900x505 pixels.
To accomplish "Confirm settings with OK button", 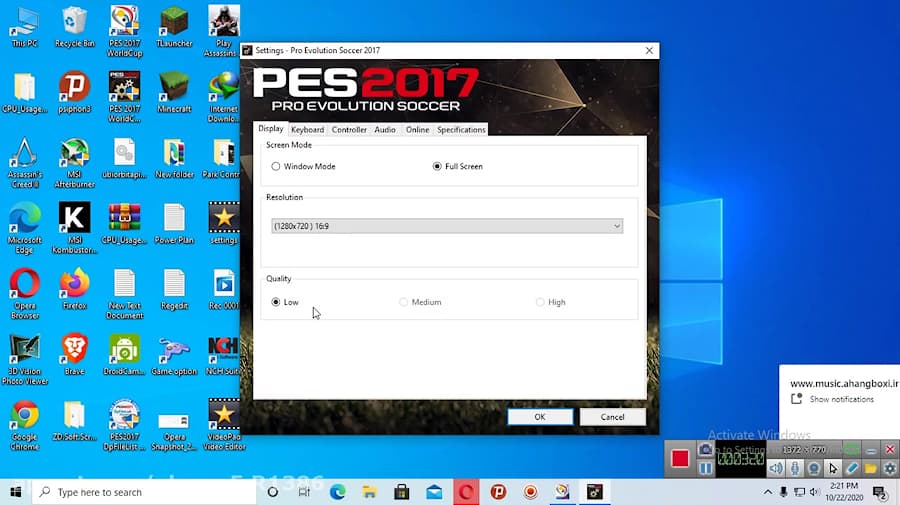I will [540, 417].
